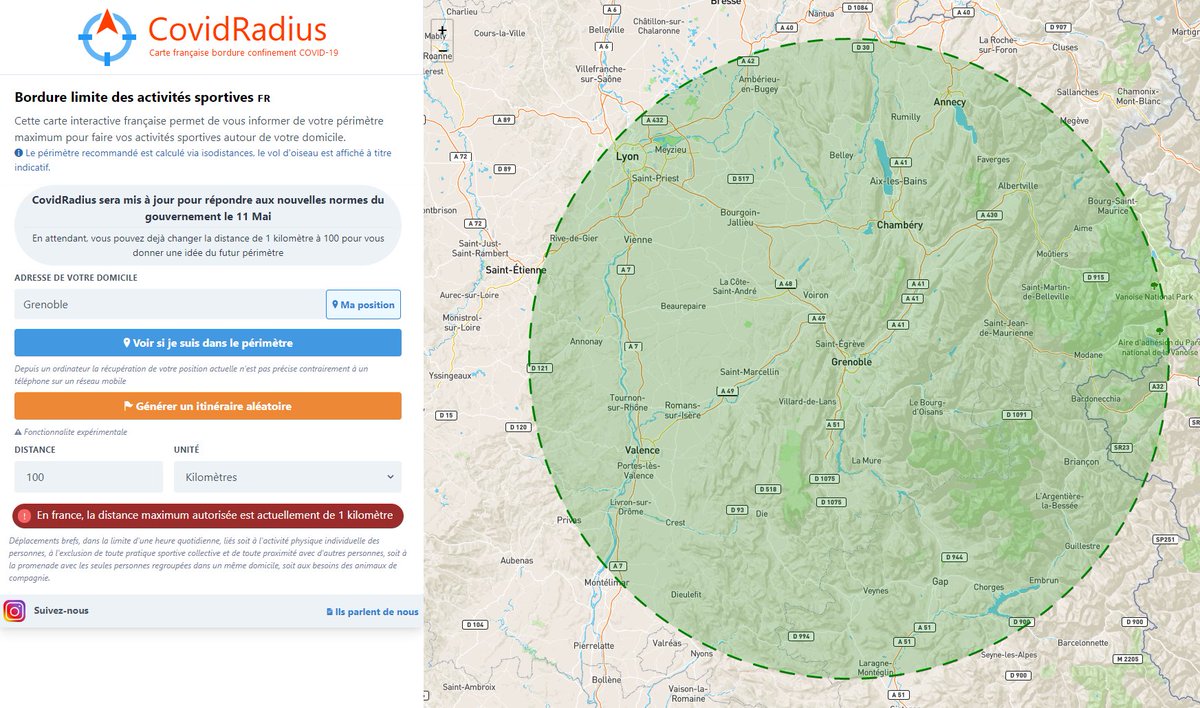Viewport: 1200px width, 708px height.
Task: Click the Embrun label on map
Action: click(x=1043, y=580)
